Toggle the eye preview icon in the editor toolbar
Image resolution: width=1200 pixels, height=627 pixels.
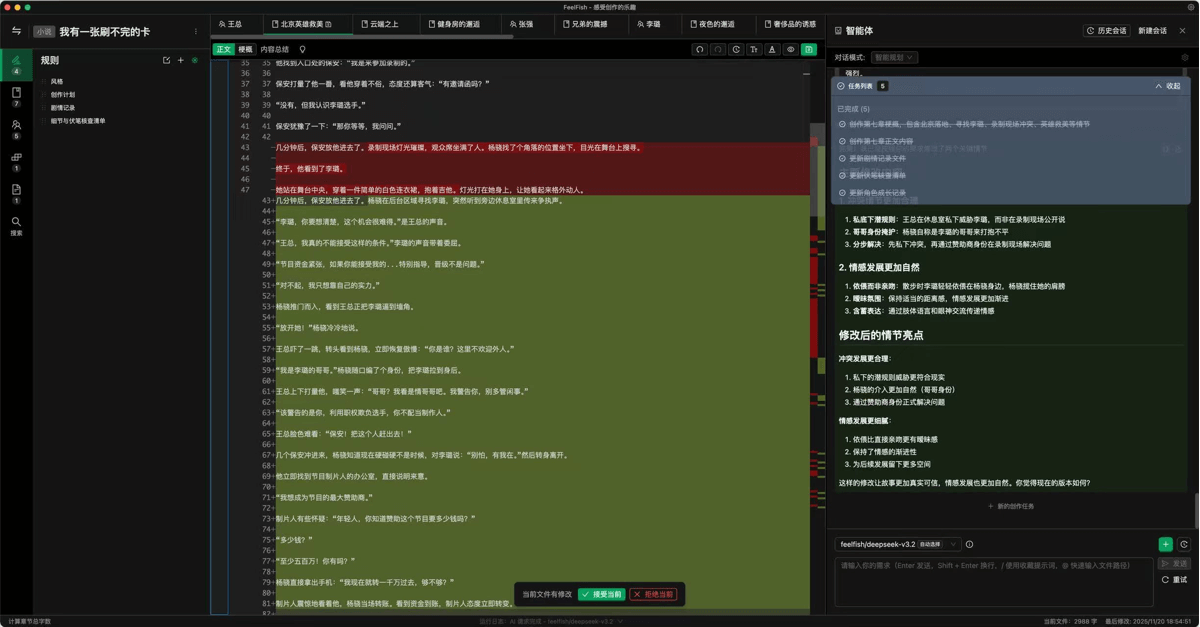pos(791,49)
